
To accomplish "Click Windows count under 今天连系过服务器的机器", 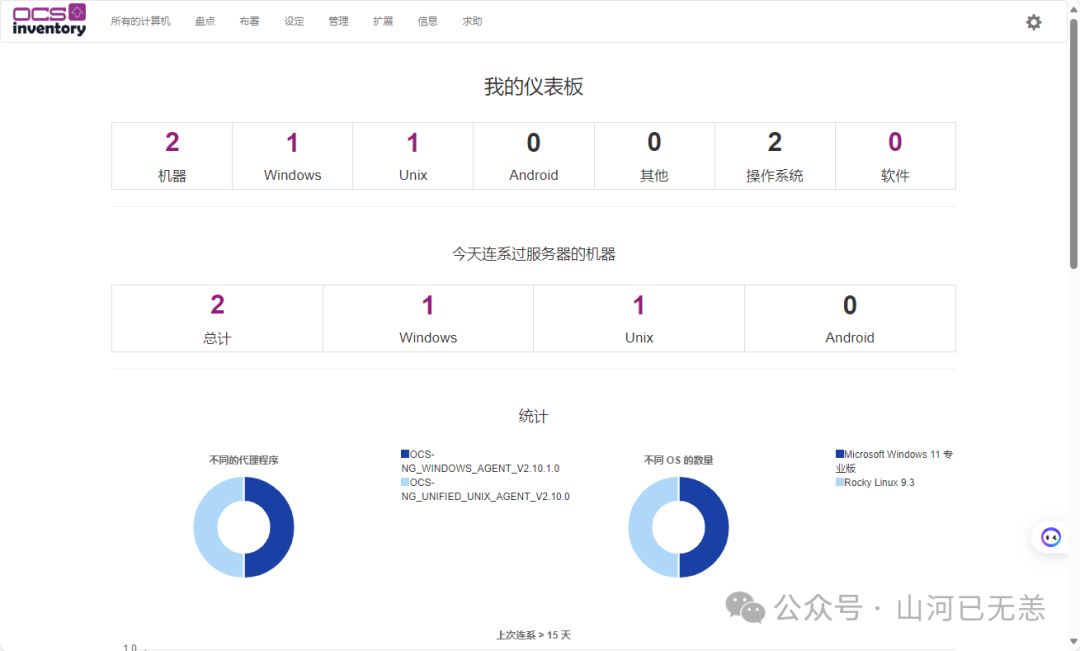I will coord(428,305).
